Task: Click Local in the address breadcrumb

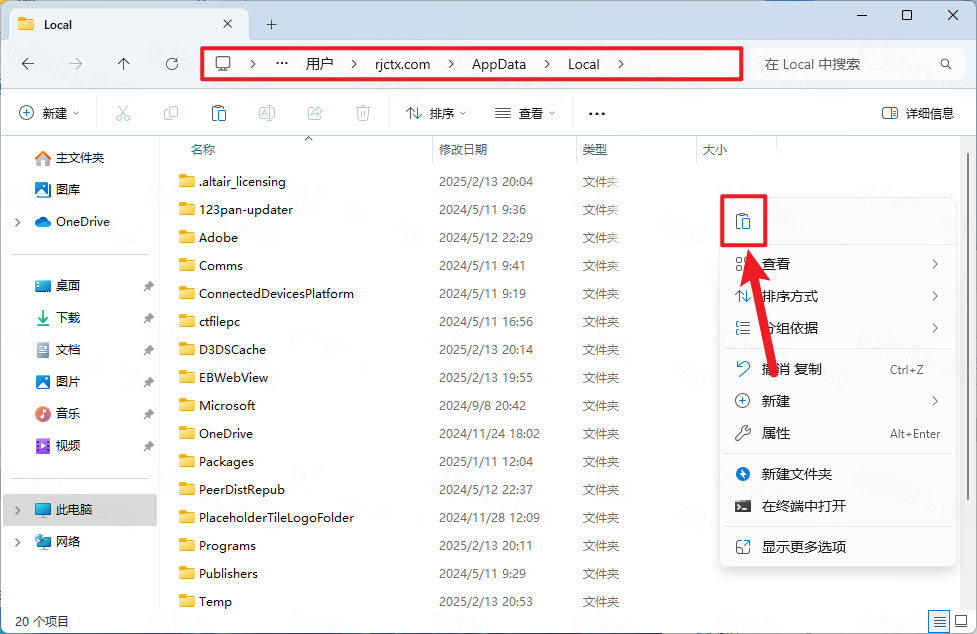Action: pyautogui.click(x=583, y=64)
